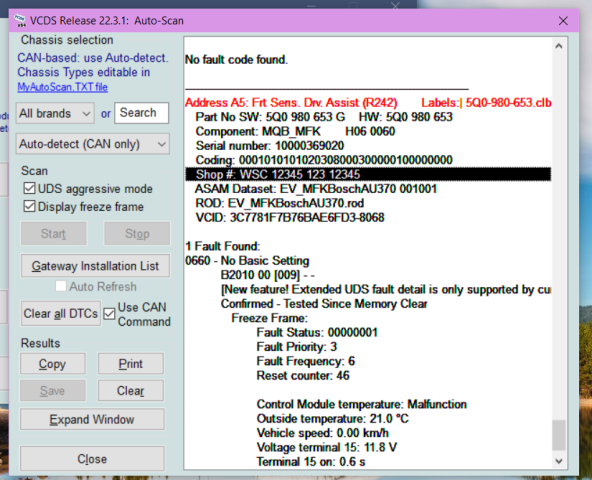
Task: Click 'Reset counter: 46' line
Action: click(x=303, y=375)
